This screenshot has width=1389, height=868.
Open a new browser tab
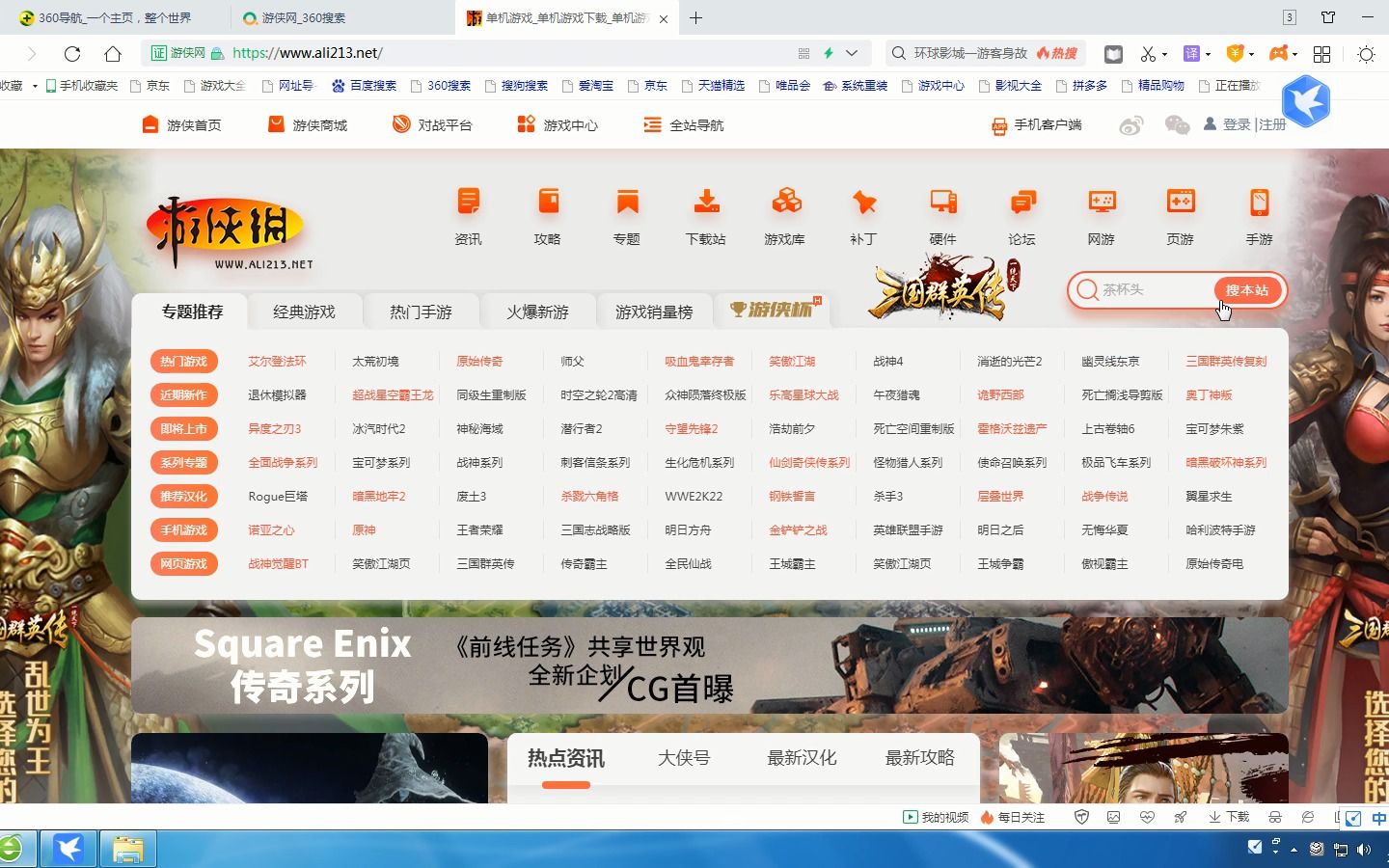point(695,17)
